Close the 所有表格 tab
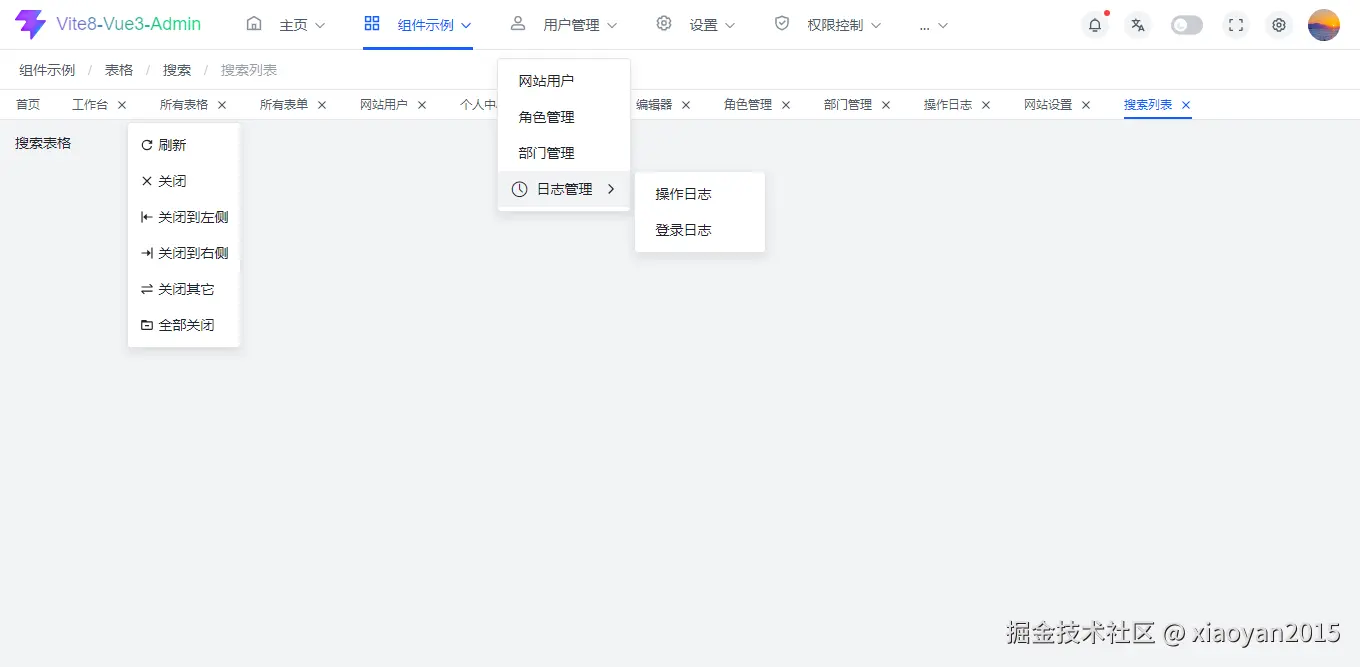This screenshot has width=1360, height=667. click(222, 105)
